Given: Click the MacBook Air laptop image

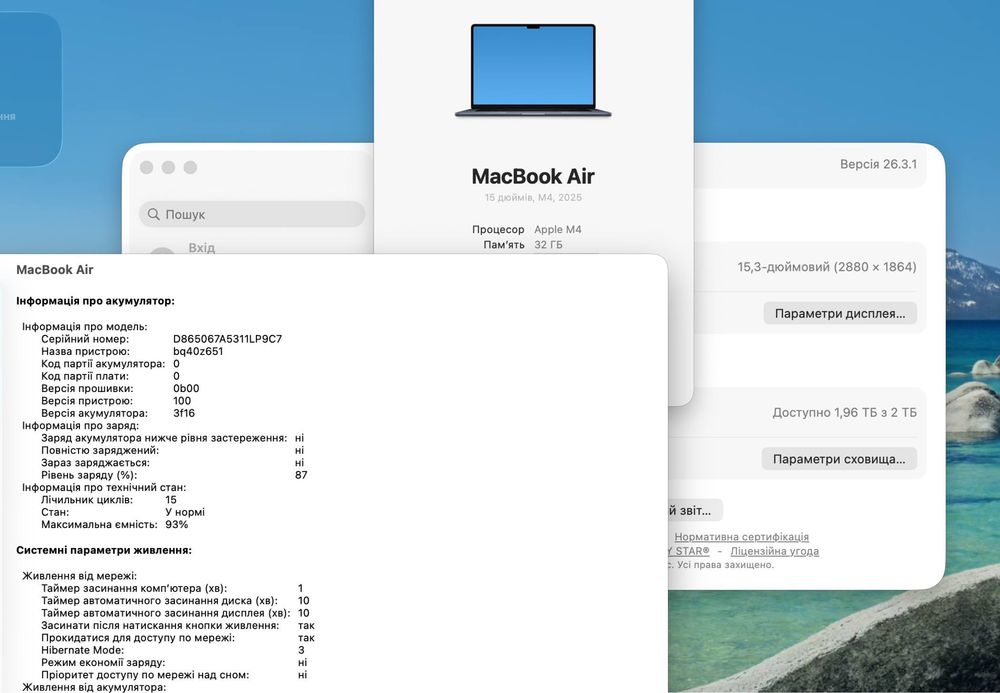Looking at the screenshot, I should (533, 70).
